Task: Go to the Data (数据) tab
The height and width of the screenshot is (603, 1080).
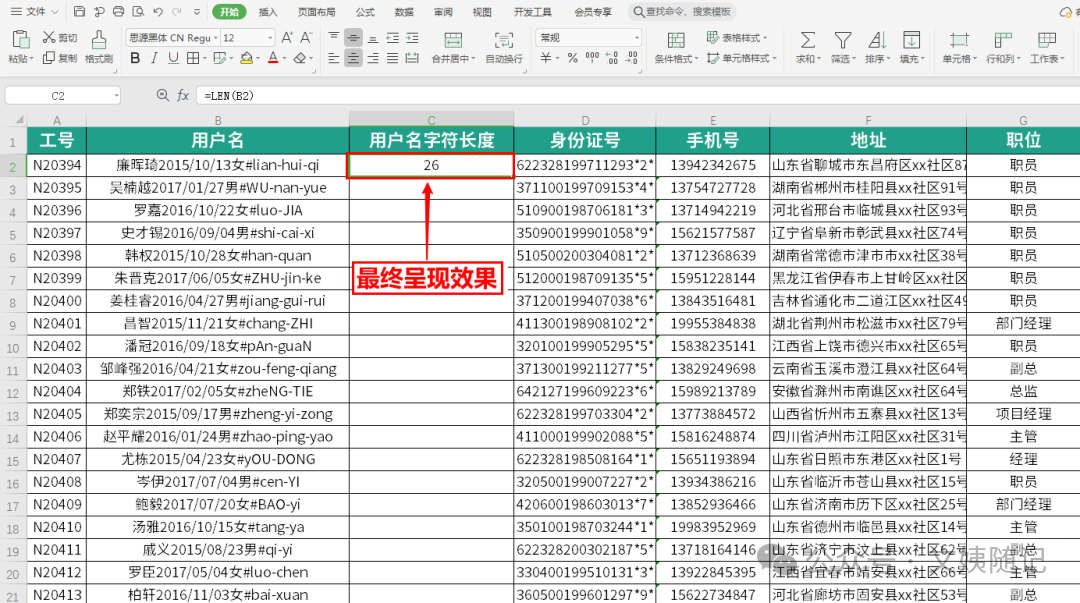Action: pos(404,12)
